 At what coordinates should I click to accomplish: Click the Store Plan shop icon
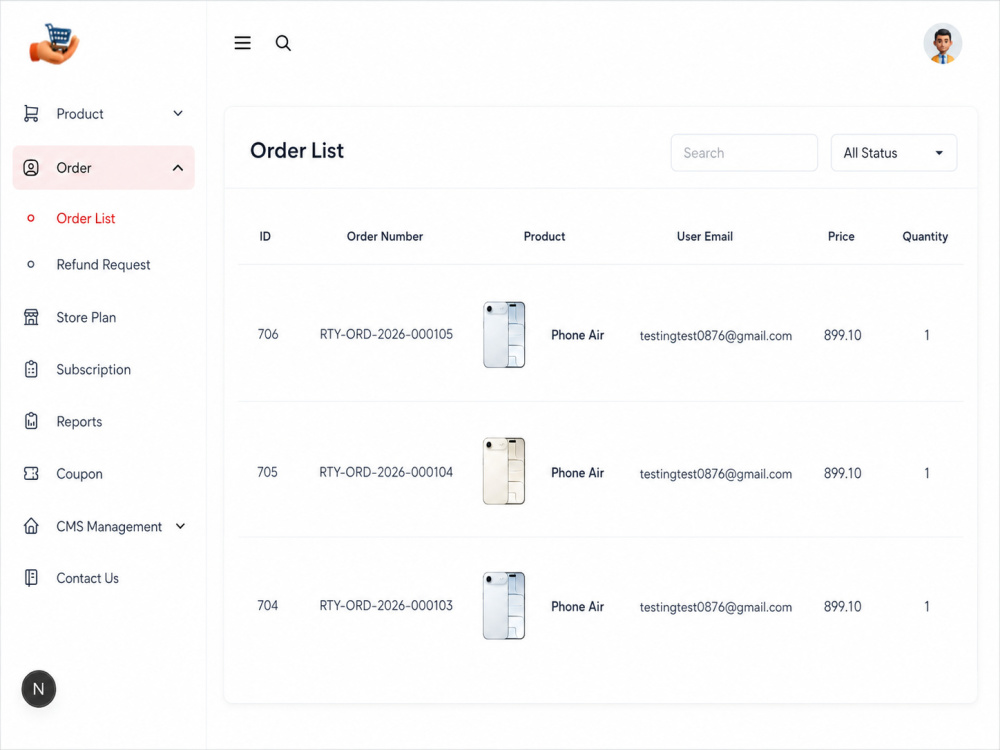[31, 317]
